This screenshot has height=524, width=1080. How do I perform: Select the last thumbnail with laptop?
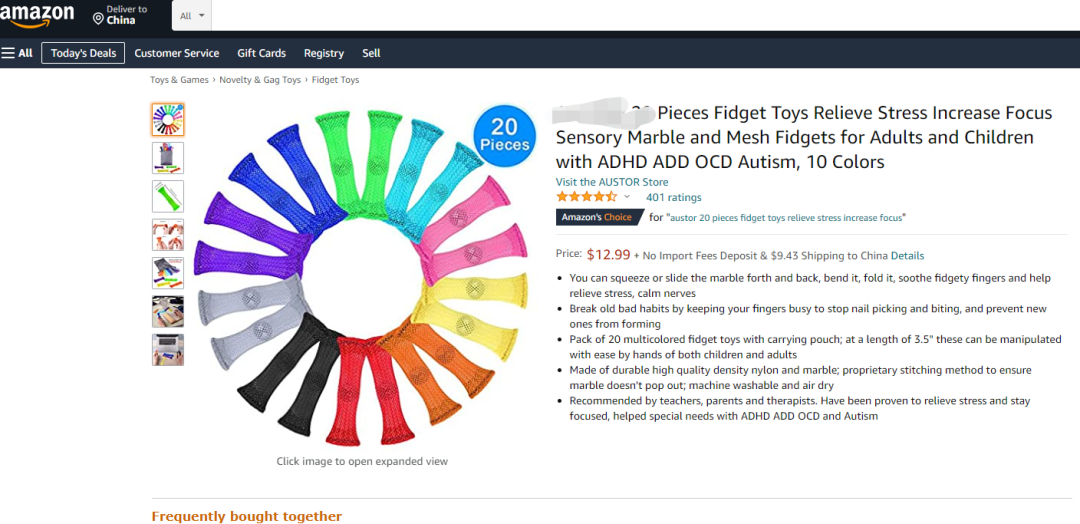[x=168, y=350]
